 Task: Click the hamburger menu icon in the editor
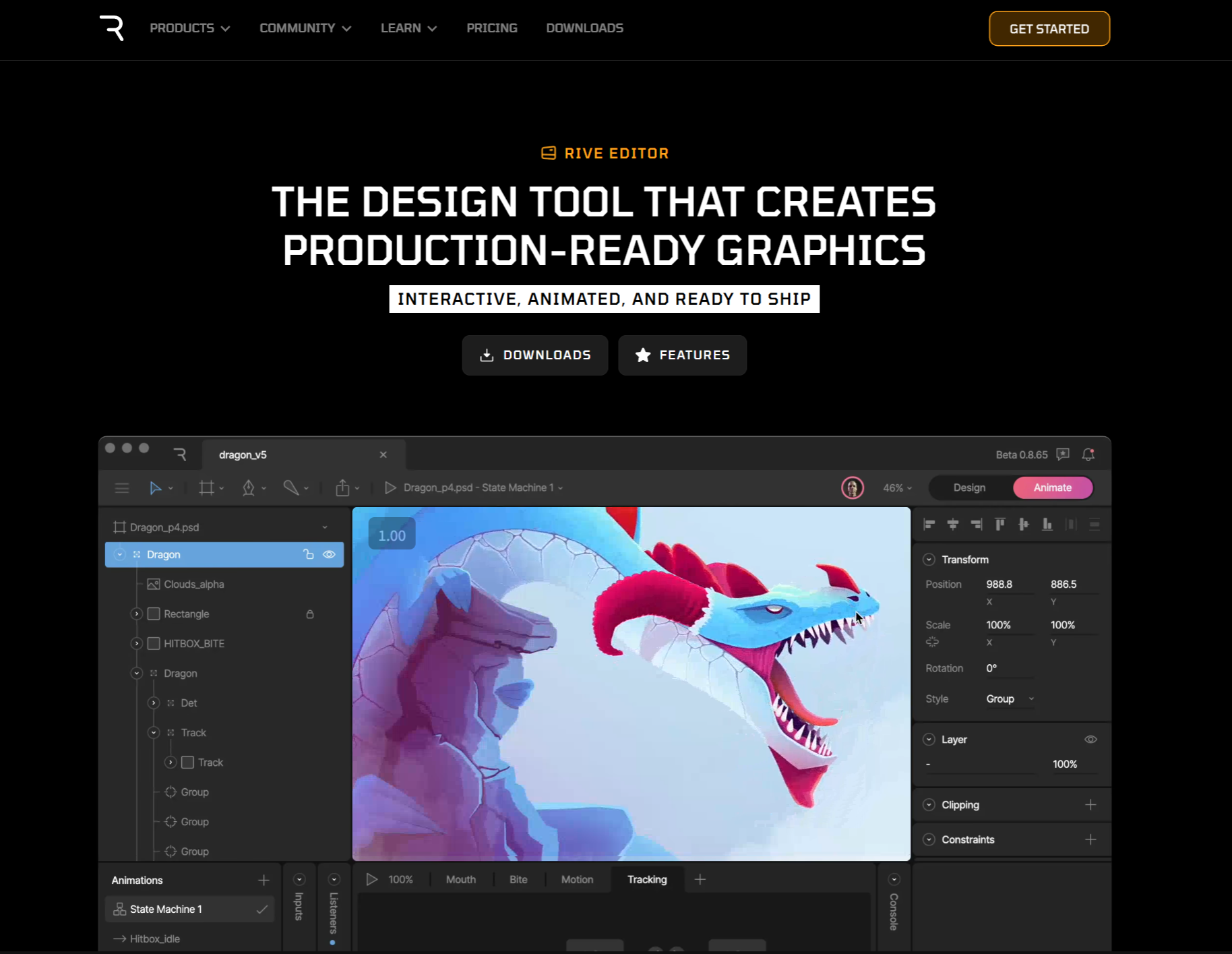point(122,487)
